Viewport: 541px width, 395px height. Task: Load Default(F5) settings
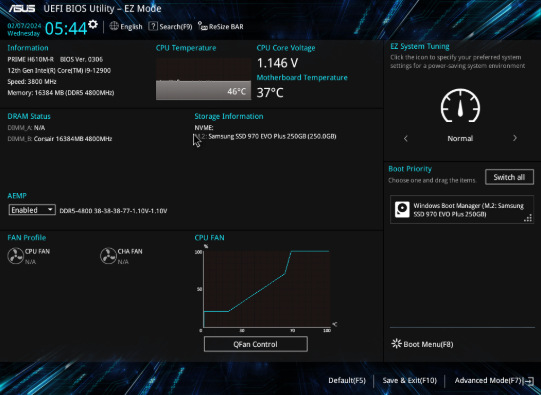coord(347,381)
